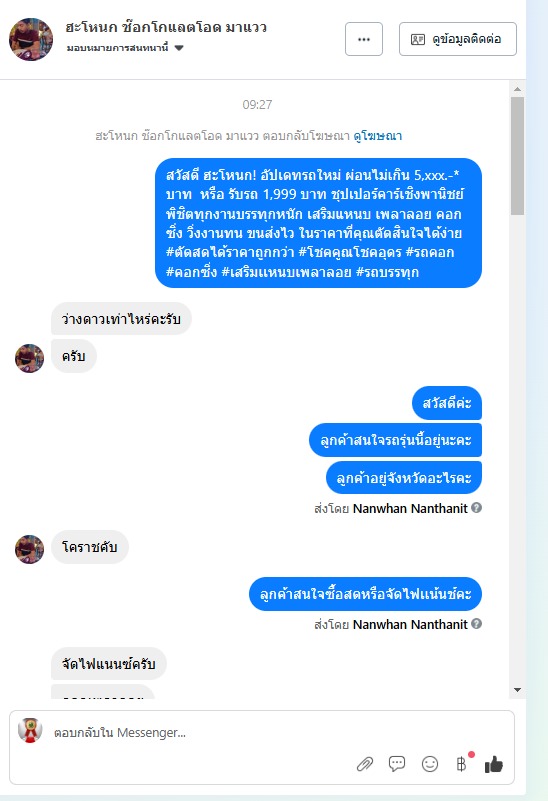Send a thumbs-up like

pos(494,764)
